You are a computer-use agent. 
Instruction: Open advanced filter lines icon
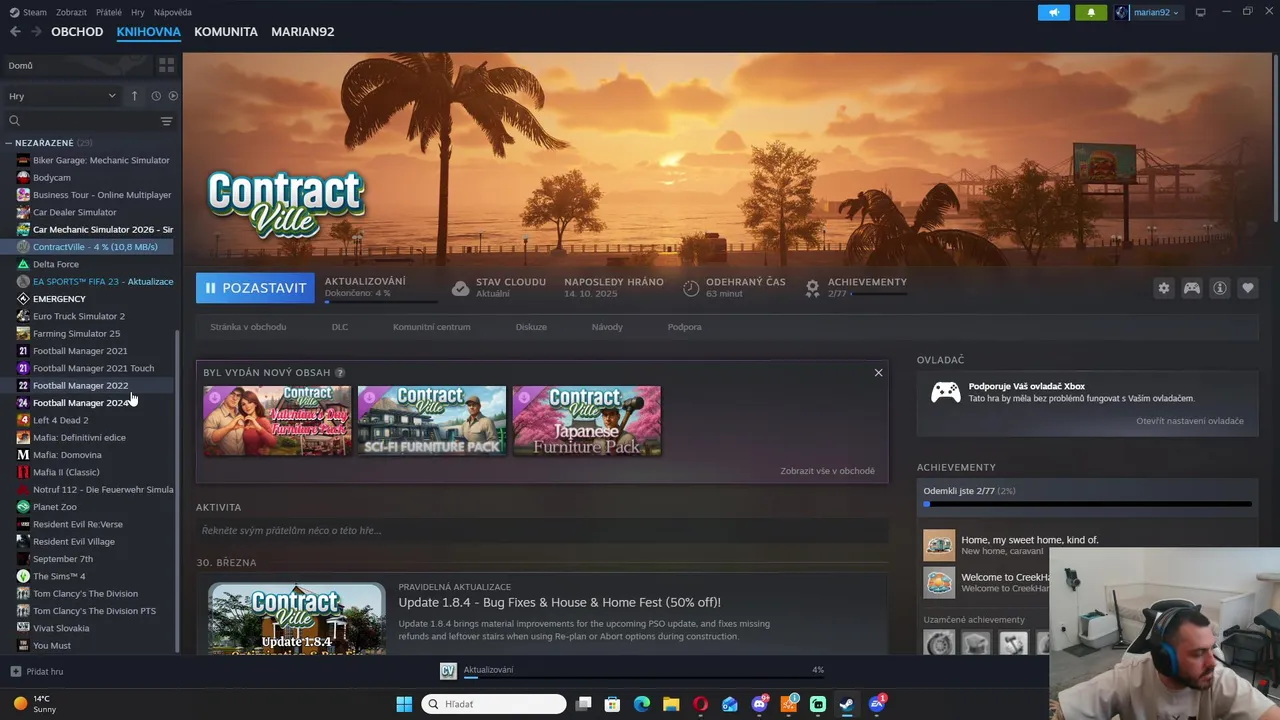pyautogui.click(x=166, y=121)
